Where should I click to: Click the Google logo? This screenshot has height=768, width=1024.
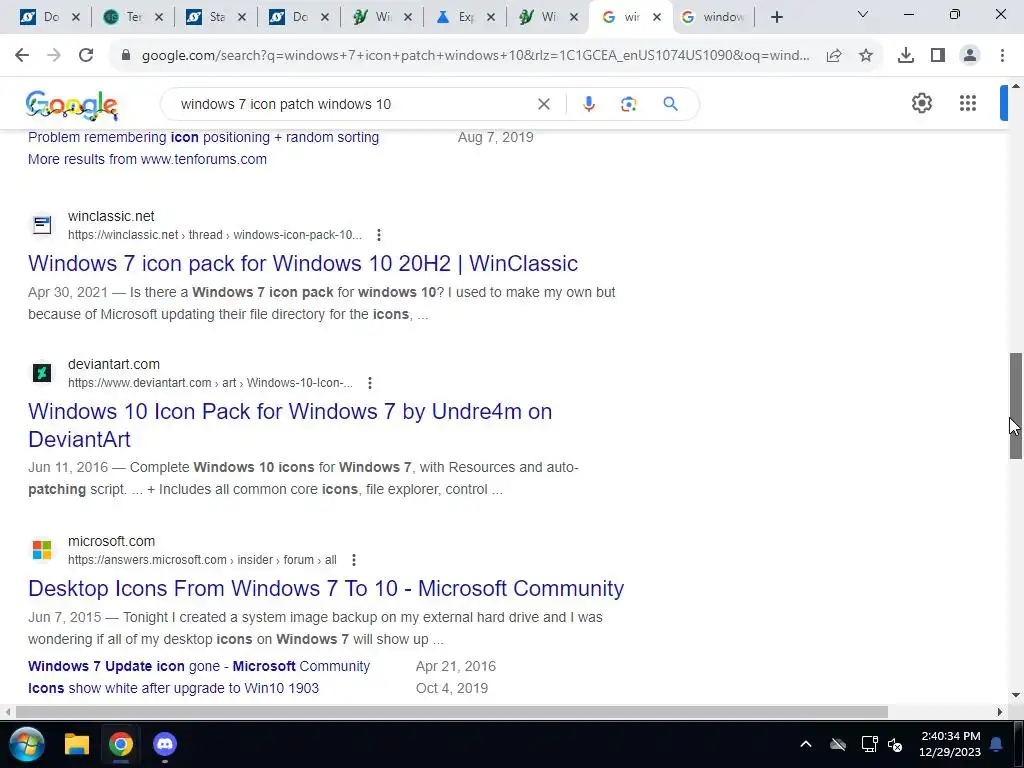tap(72, 105)
